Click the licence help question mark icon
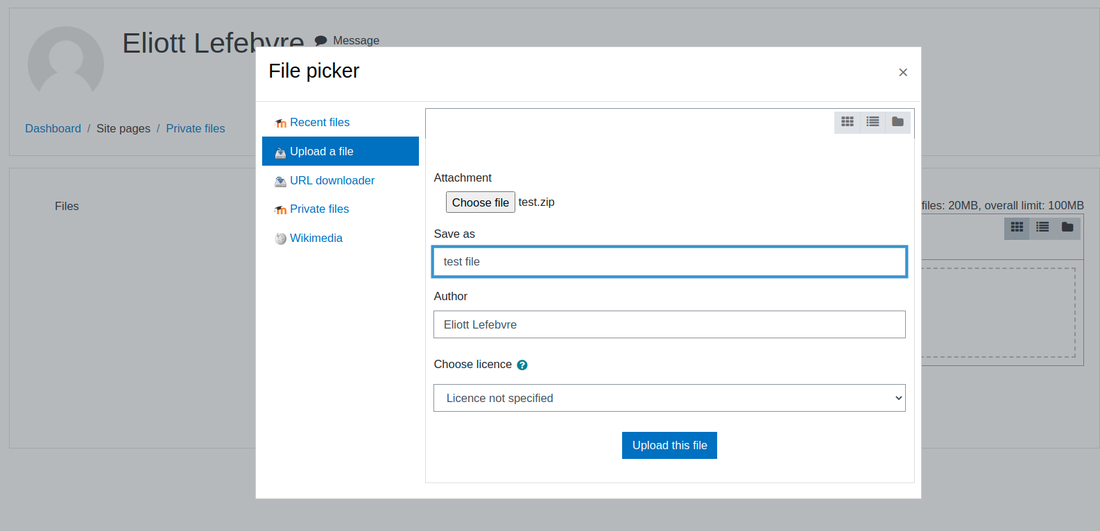 coord(522,365)
